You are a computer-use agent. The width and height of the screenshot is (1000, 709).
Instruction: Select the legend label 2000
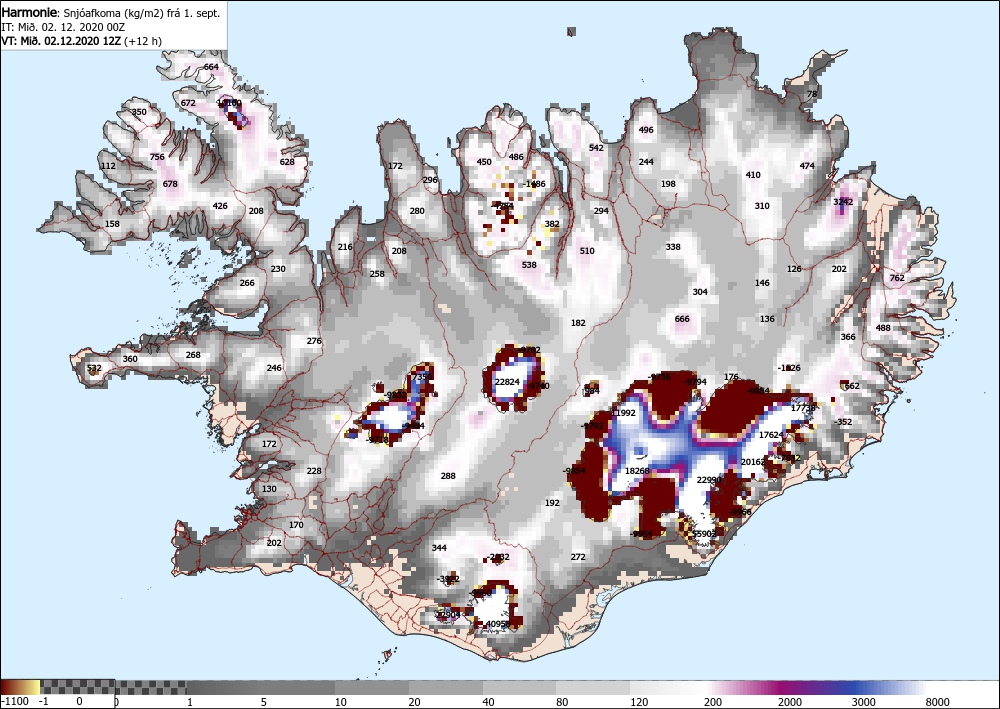[x=790, y=701]
